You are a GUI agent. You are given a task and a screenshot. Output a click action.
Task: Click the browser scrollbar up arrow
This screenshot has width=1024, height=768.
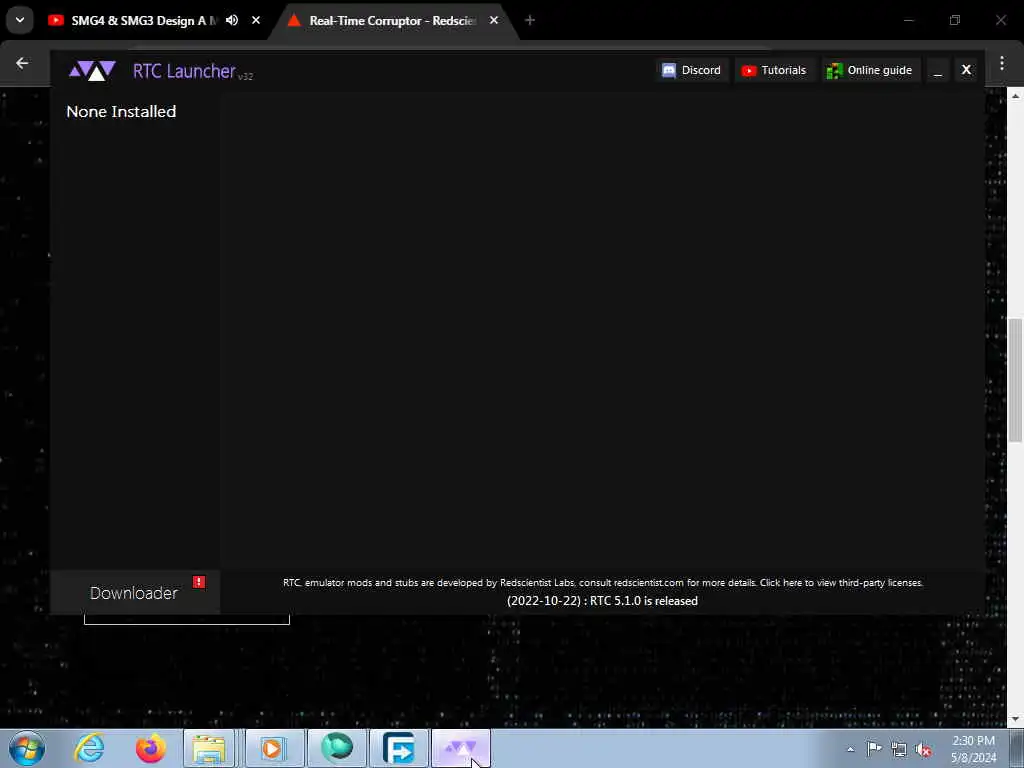pos(1015,95)
